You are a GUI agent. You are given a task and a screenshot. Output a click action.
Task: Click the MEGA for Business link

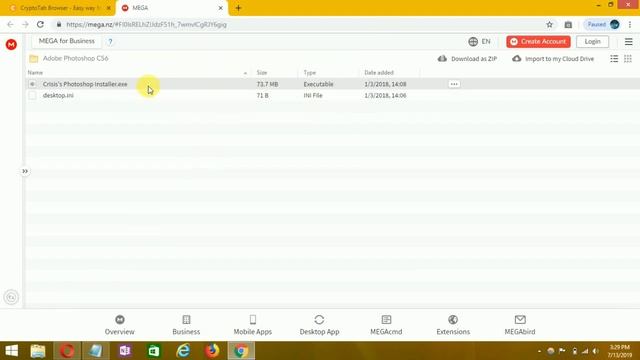(67, 41)
